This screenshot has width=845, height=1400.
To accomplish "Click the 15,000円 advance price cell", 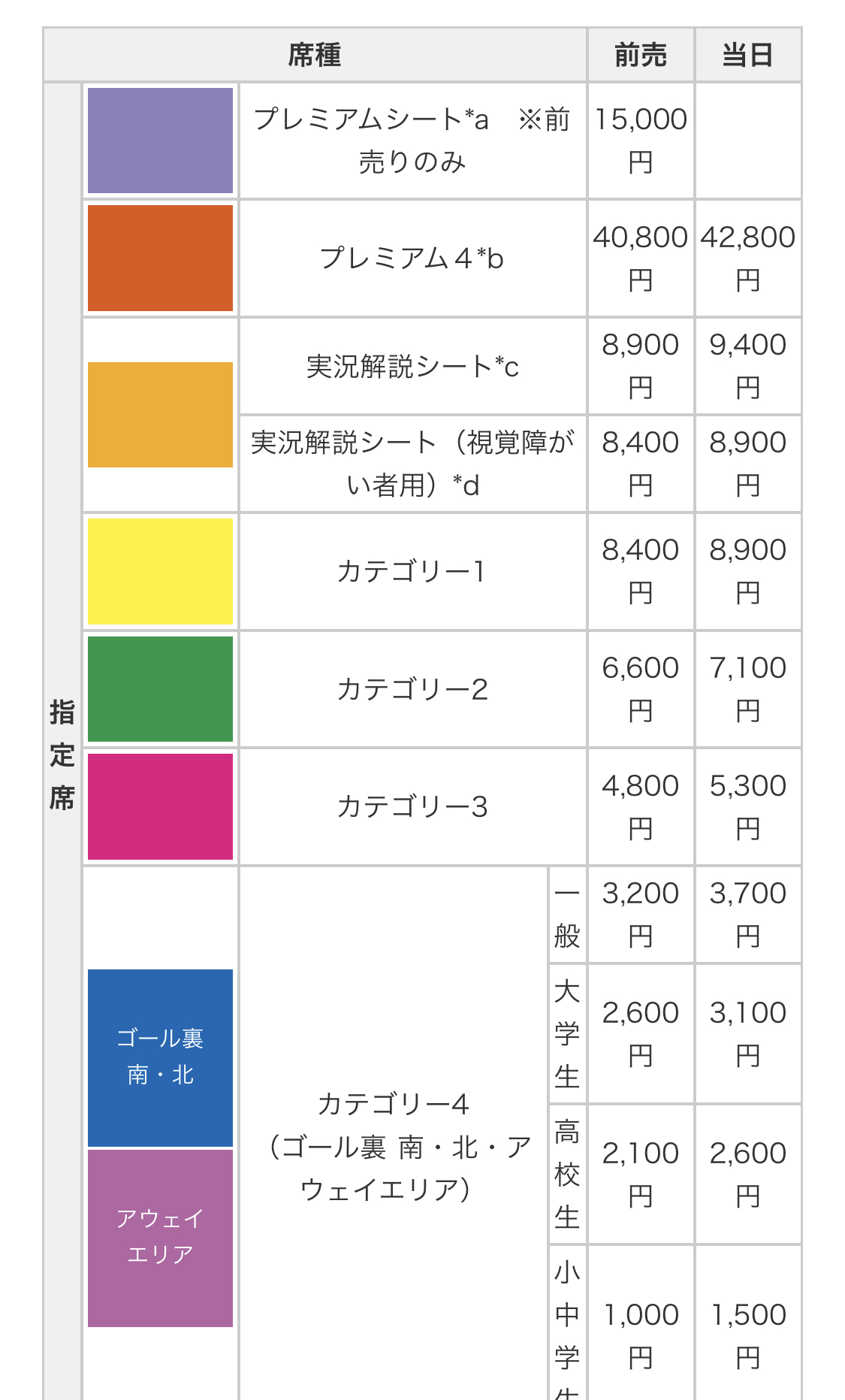I will pos(640,141).
